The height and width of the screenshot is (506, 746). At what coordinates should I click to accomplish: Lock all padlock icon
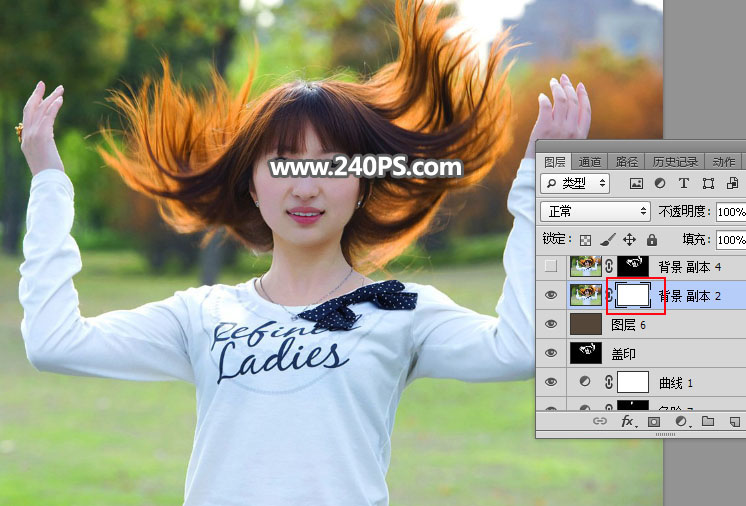[652, 240]
